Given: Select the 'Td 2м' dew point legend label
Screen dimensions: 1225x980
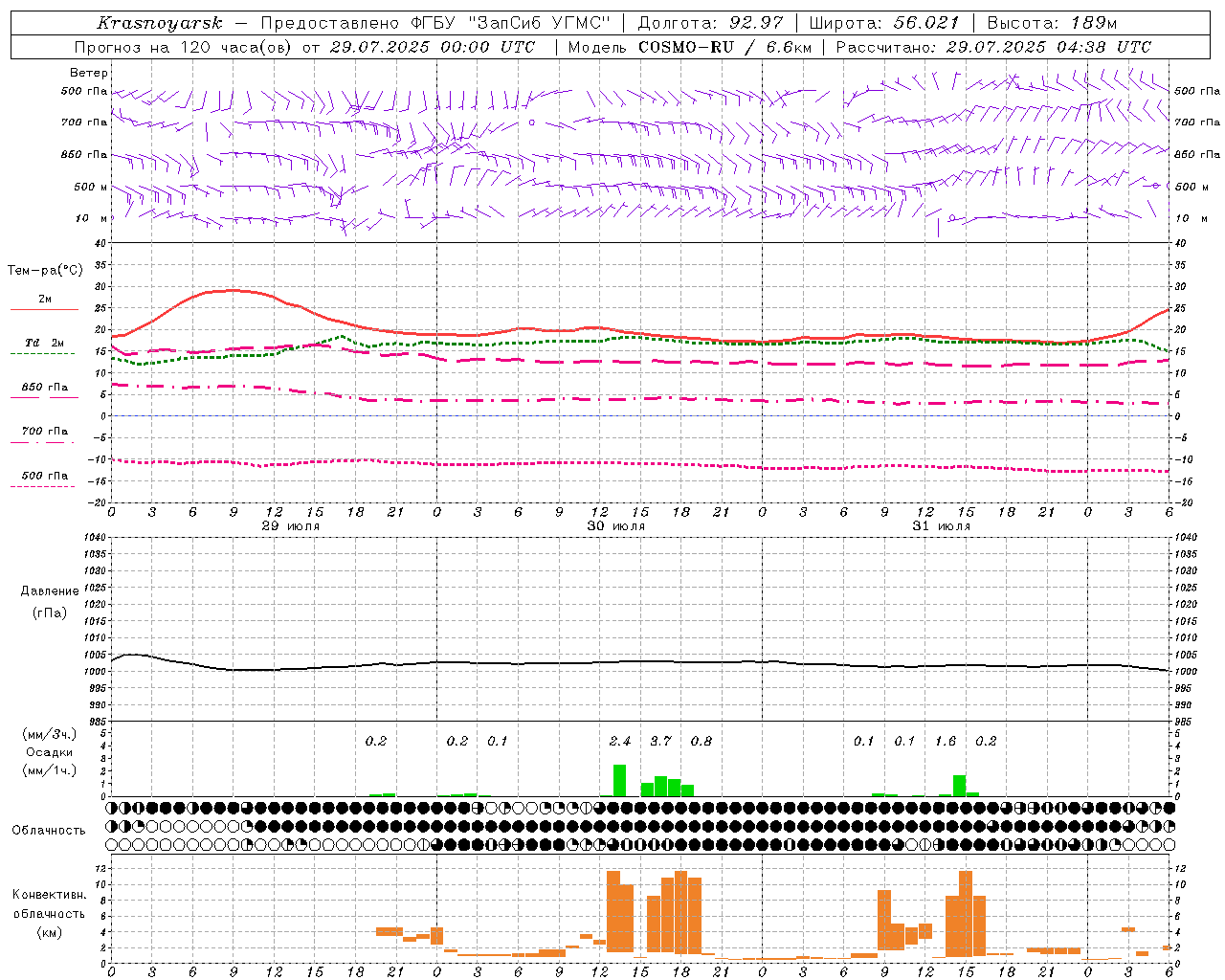Looking at the screenshot, I should coord(45,343).
